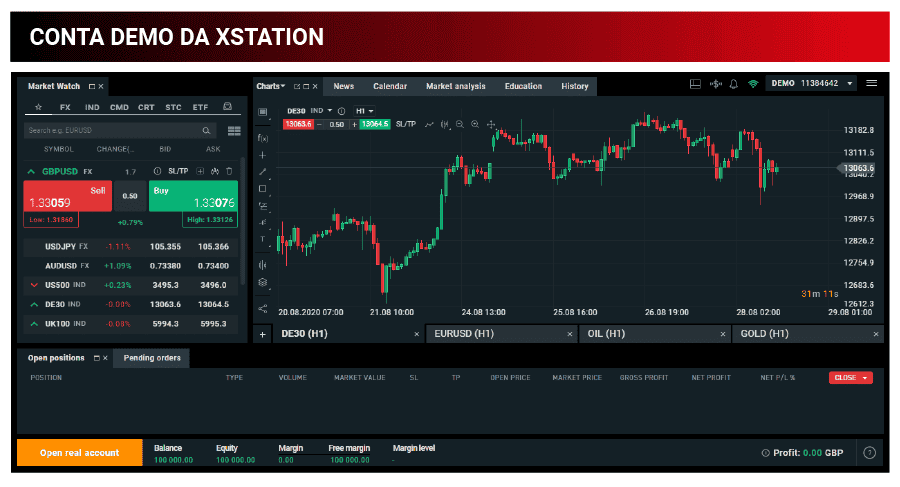Filter Market Watch by FX
Viewport: 900px width, 487px height.
click(x=65, y=107)
